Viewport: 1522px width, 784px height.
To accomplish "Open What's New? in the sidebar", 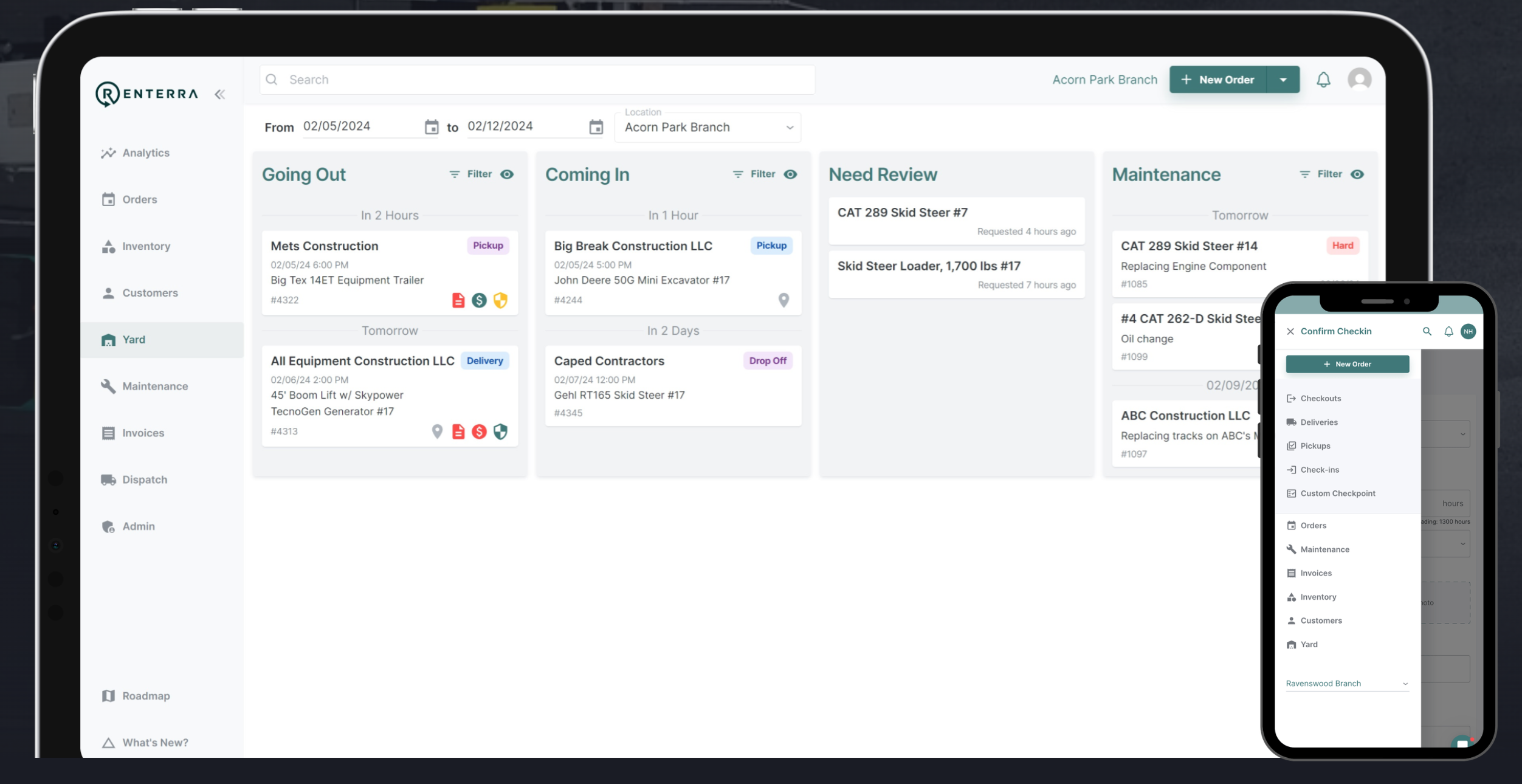I will (x=162, y=743).
